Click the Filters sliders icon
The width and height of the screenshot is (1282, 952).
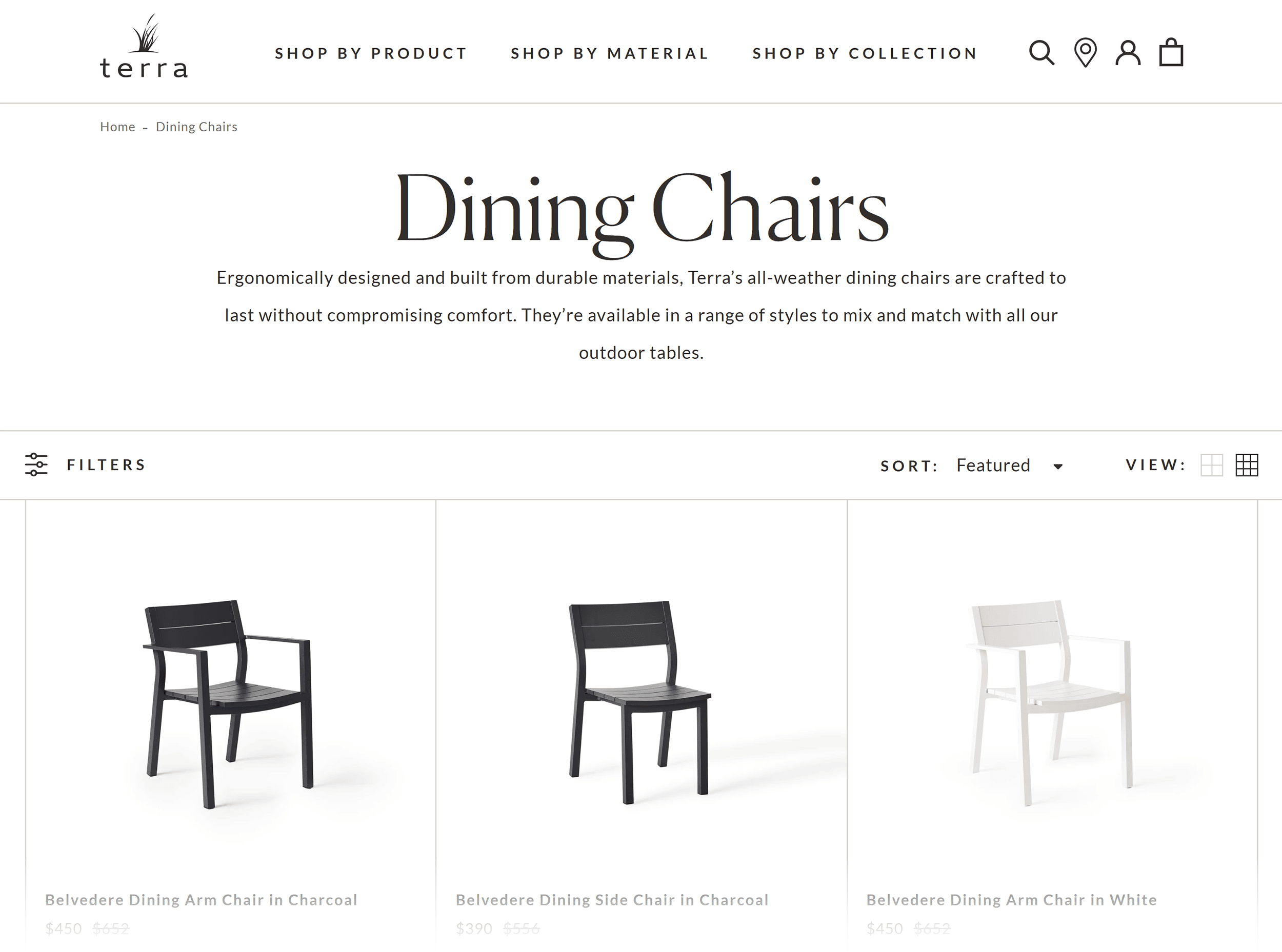(36, 465)
